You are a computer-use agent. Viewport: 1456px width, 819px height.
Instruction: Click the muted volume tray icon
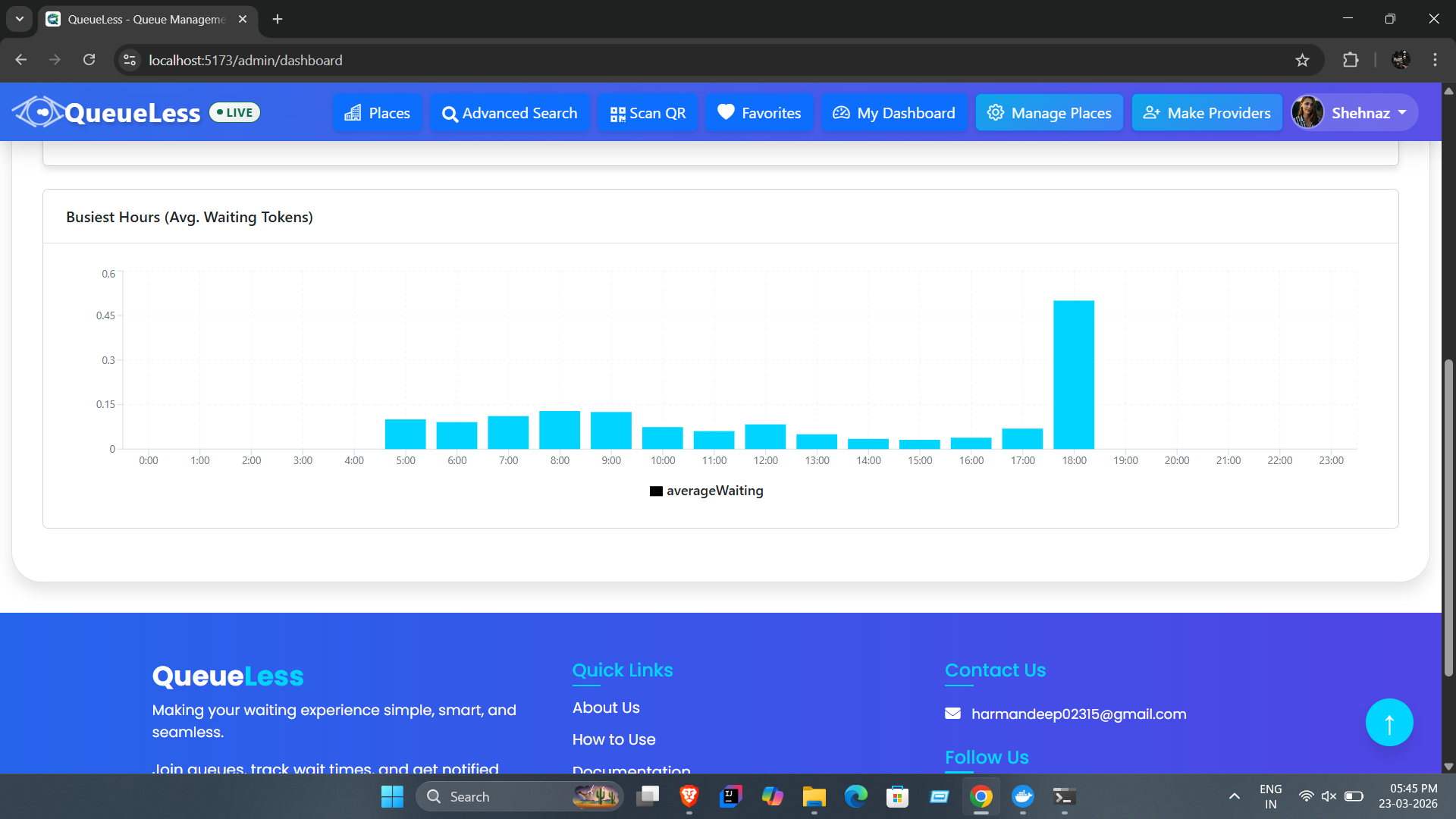point(1329,796)
